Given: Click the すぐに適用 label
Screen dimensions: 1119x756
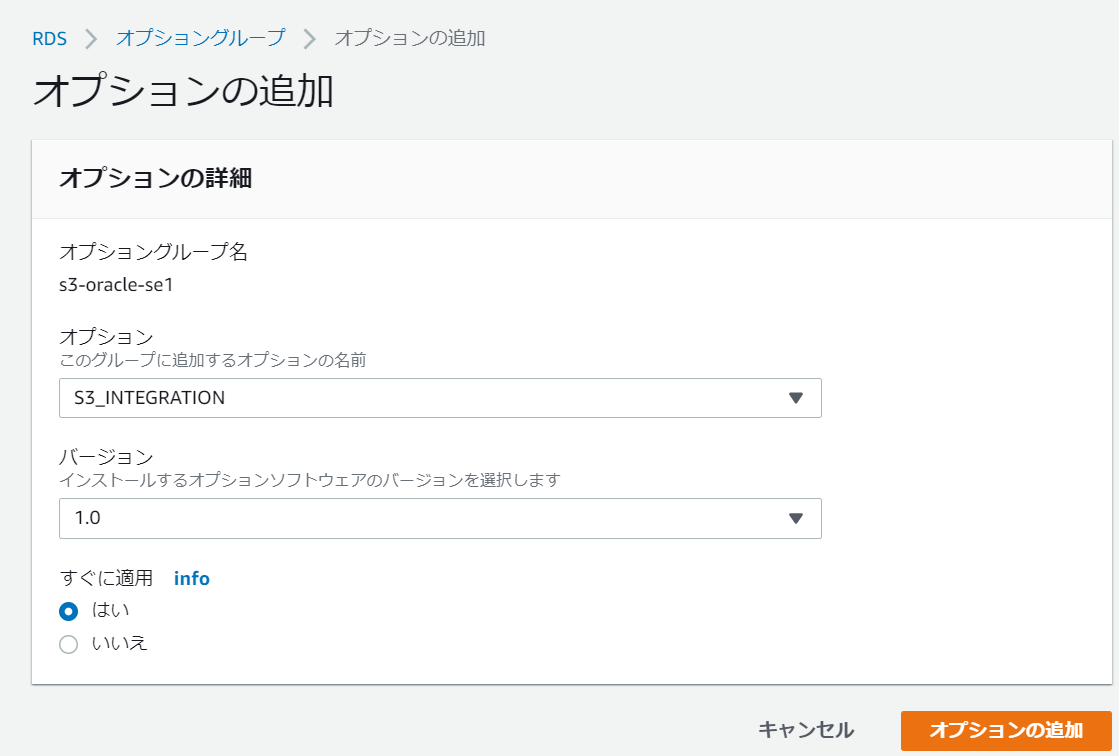Looking at the screenshot, I should (x=106, y=578).
